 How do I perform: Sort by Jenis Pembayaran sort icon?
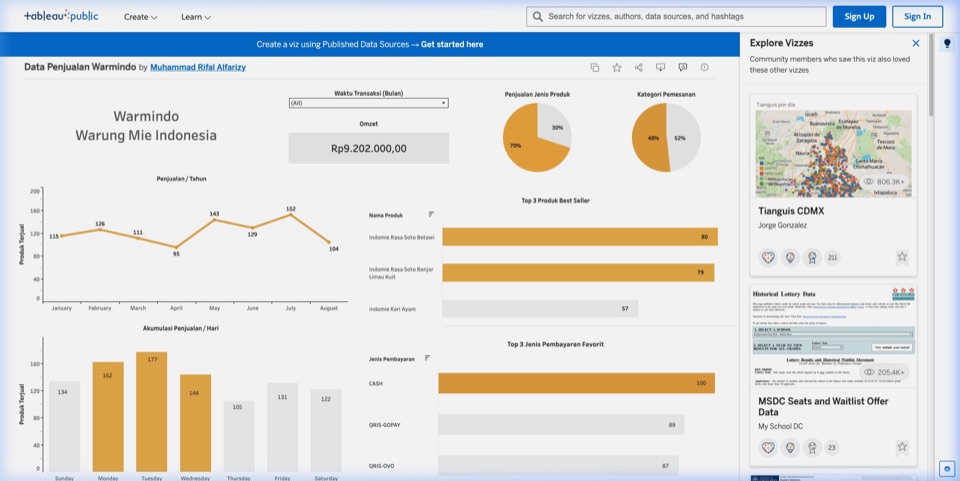[x=427, y=358]
